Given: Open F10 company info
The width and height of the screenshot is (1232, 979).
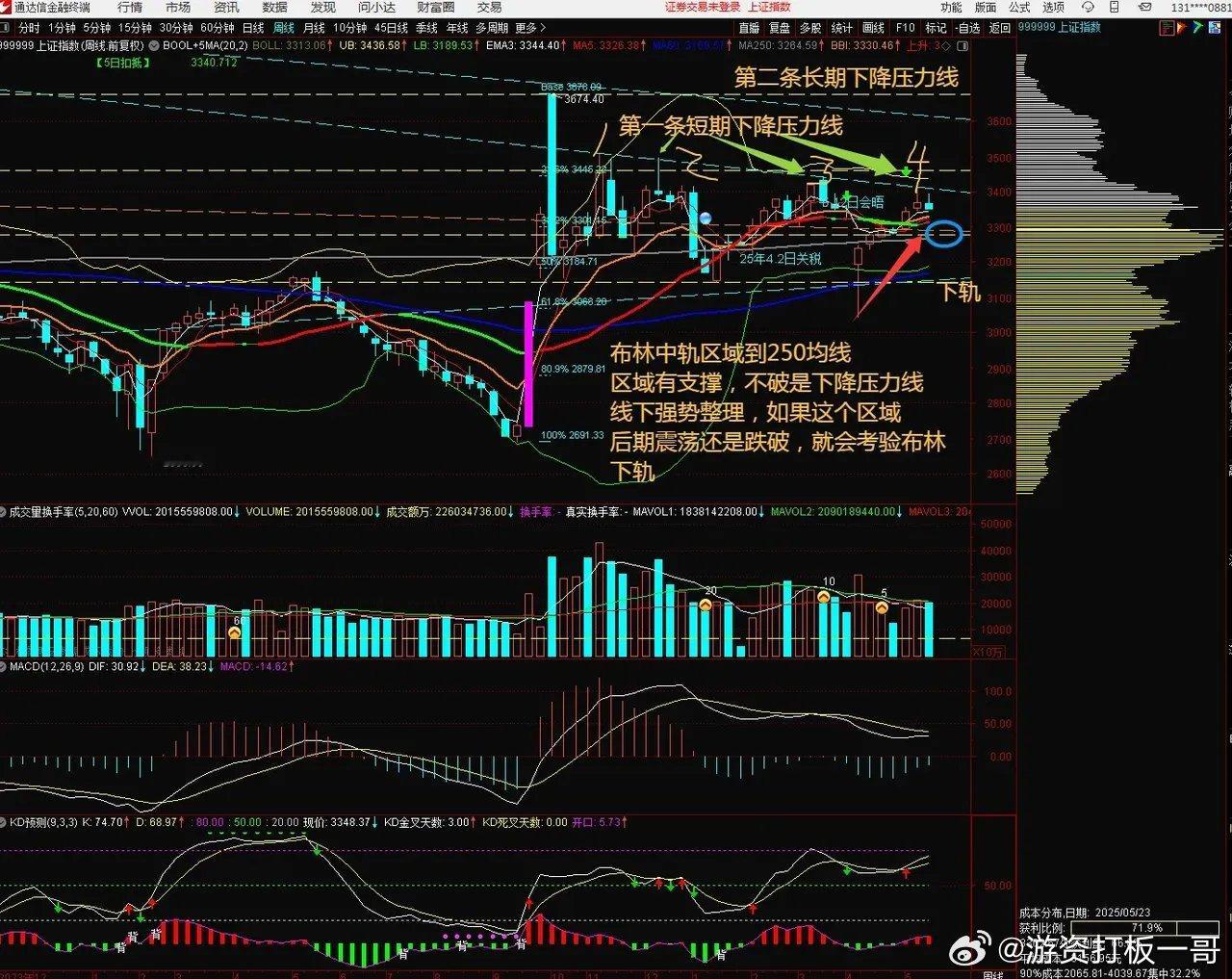Looking at the screenshot, I should pos(906,28).
